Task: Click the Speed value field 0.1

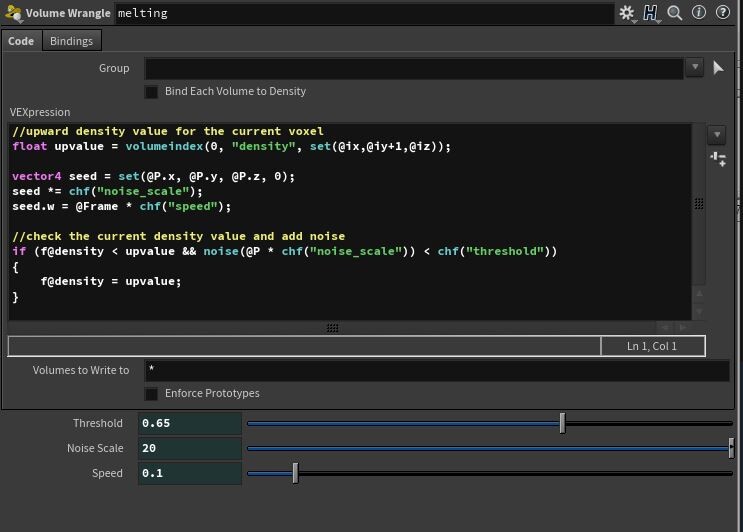Action: (x=190, y=473)
